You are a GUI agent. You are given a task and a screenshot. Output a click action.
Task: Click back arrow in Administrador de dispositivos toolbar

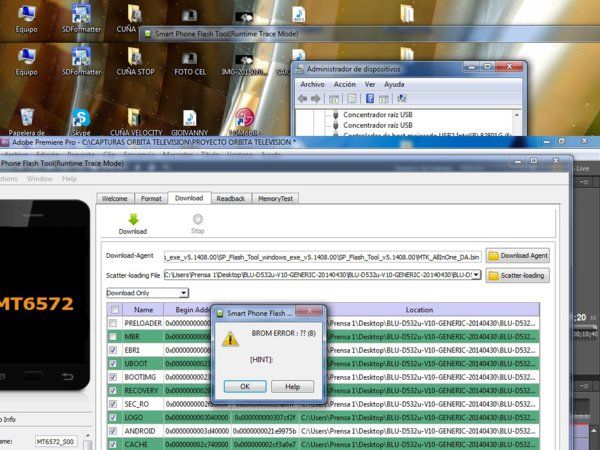point(302,99)
